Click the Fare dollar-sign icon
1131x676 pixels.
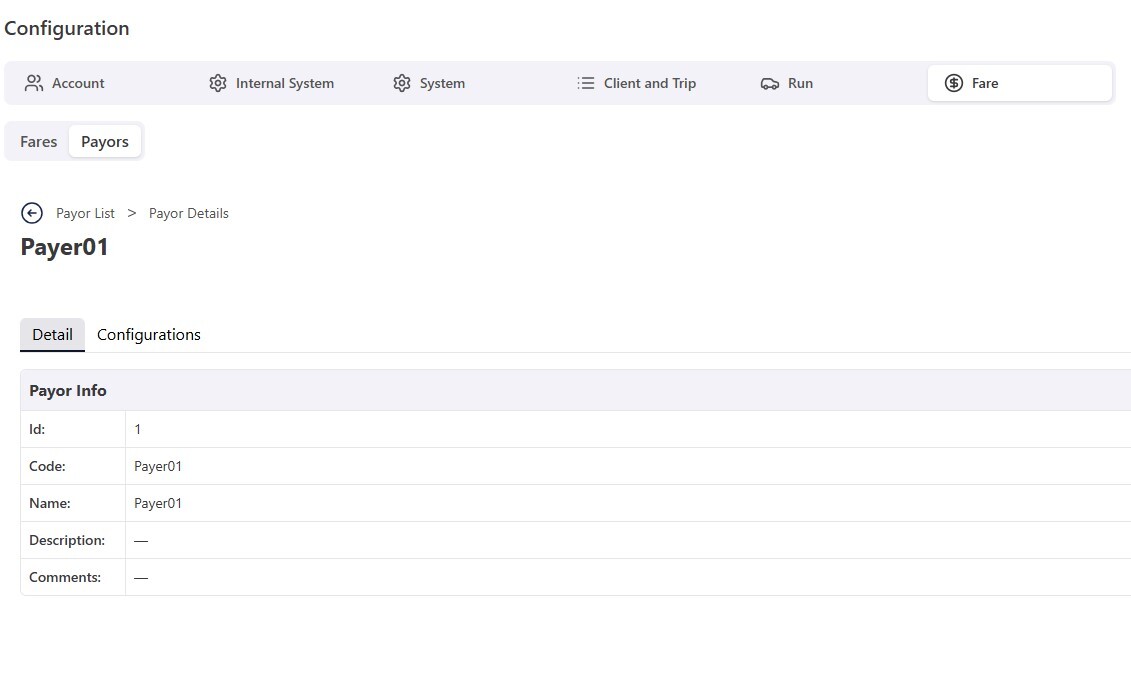pos(954,83)
